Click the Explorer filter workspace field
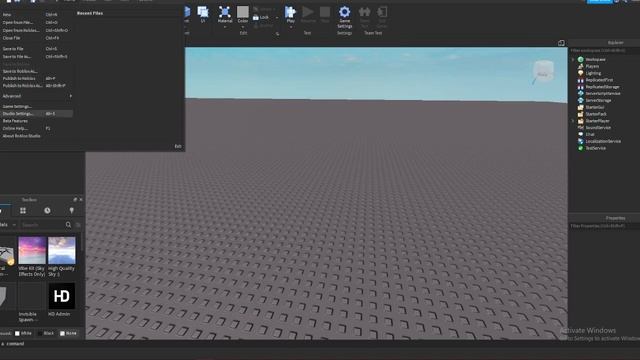 click(x=604, y=51)
